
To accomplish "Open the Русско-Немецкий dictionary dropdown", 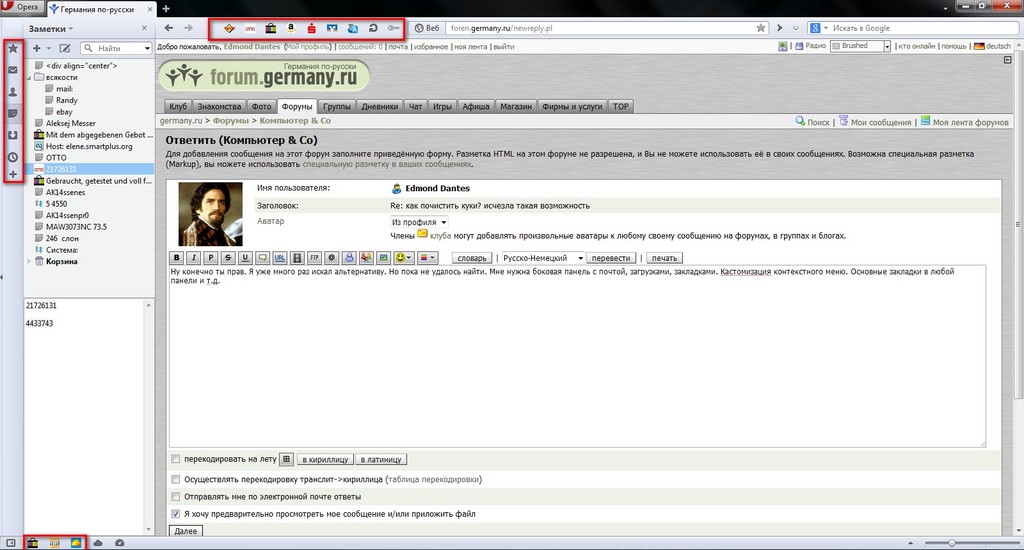I will [x=541, y=258].
